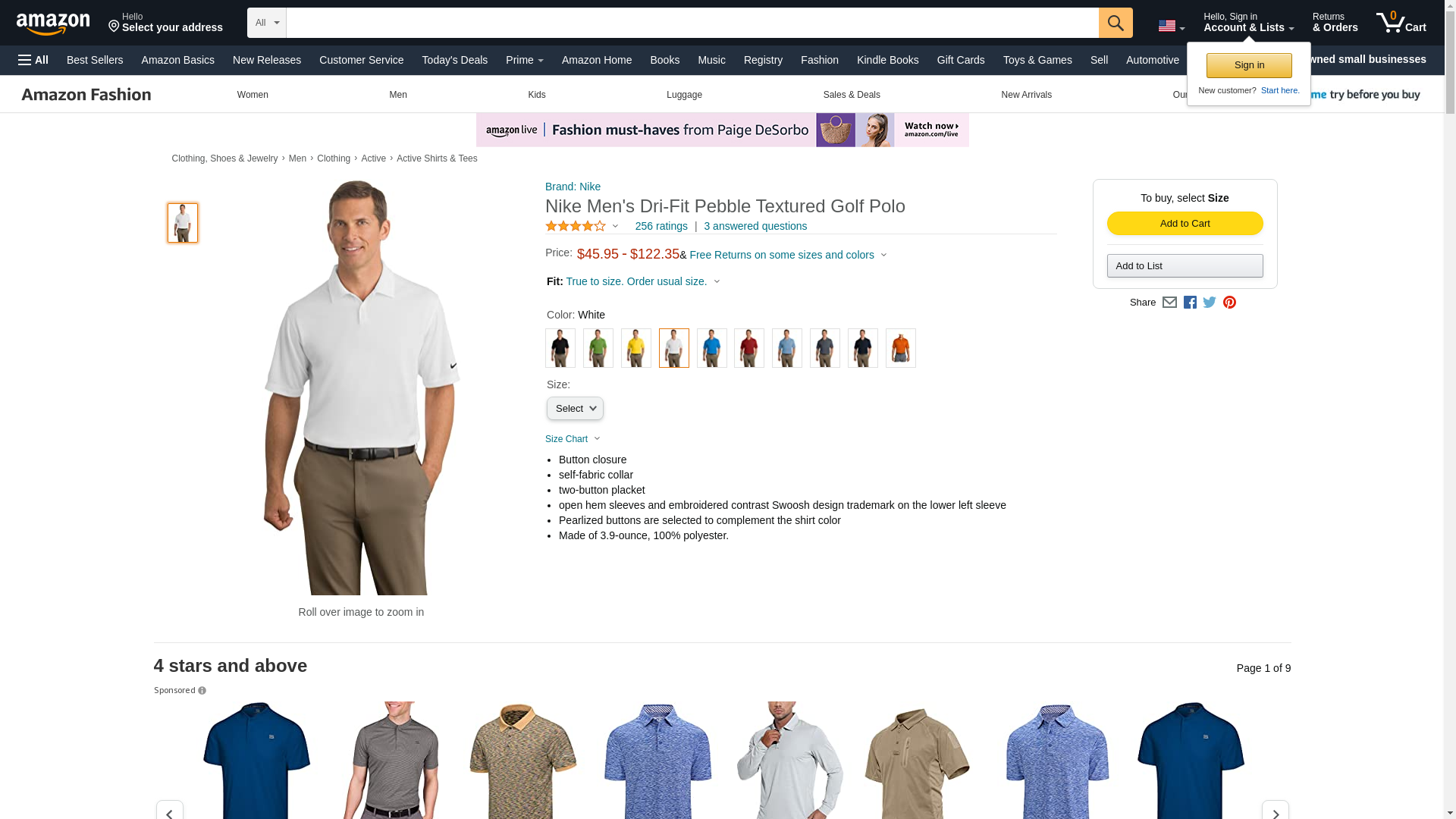Choose the orange color swatch
This screenshot has height=819, width=1456.
pos(900,348)
